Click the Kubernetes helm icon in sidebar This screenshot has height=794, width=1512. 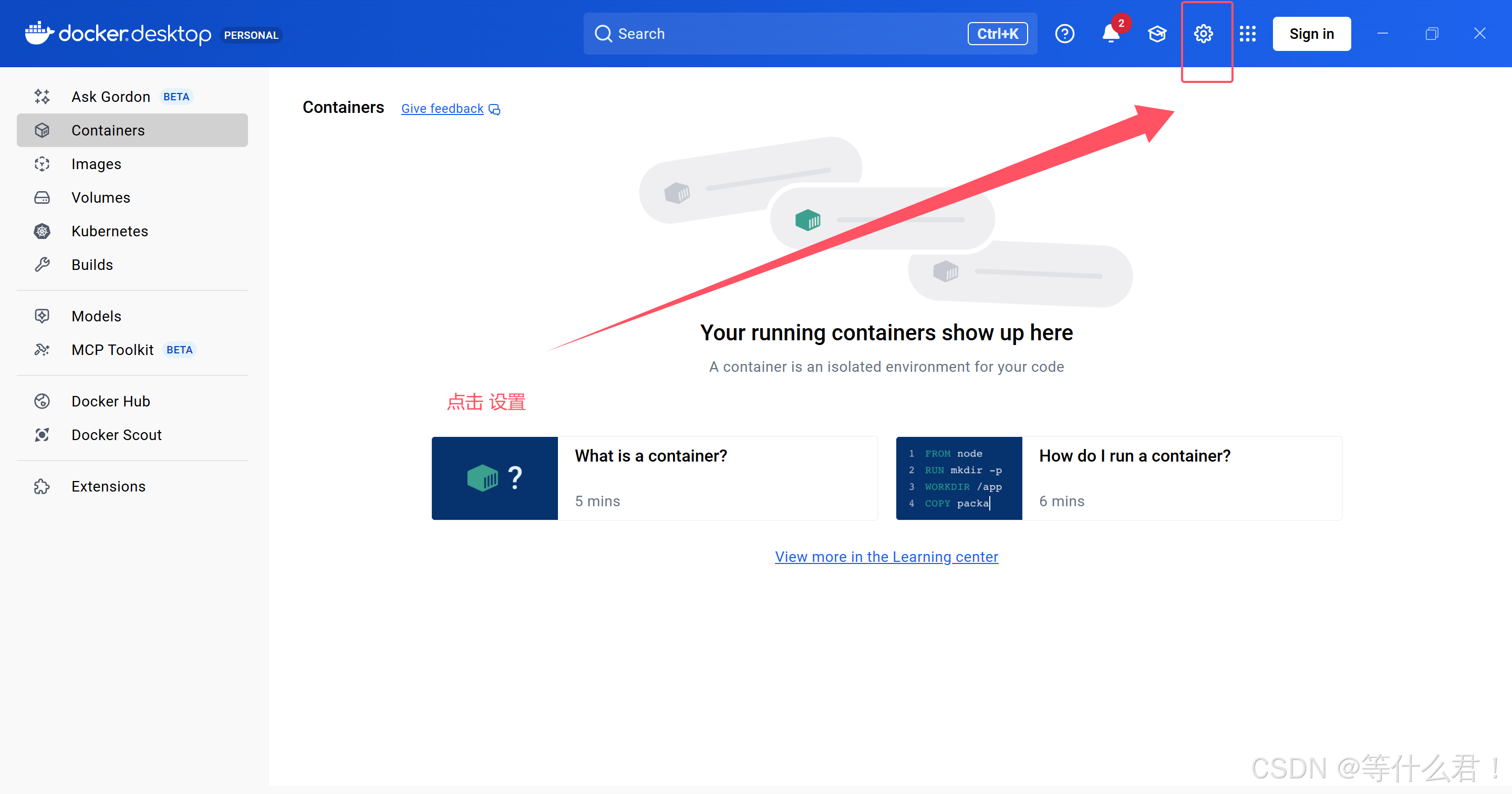[x=42, y=231]
